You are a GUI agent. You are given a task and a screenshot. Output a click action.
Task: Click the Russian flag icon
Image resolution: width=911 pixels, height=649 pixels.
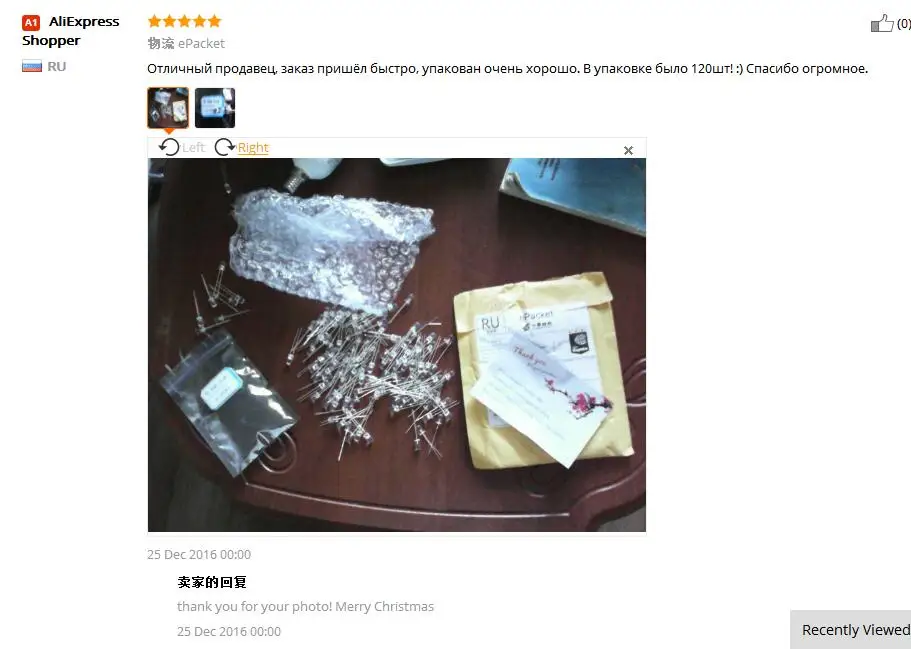(x=32, y=66)
